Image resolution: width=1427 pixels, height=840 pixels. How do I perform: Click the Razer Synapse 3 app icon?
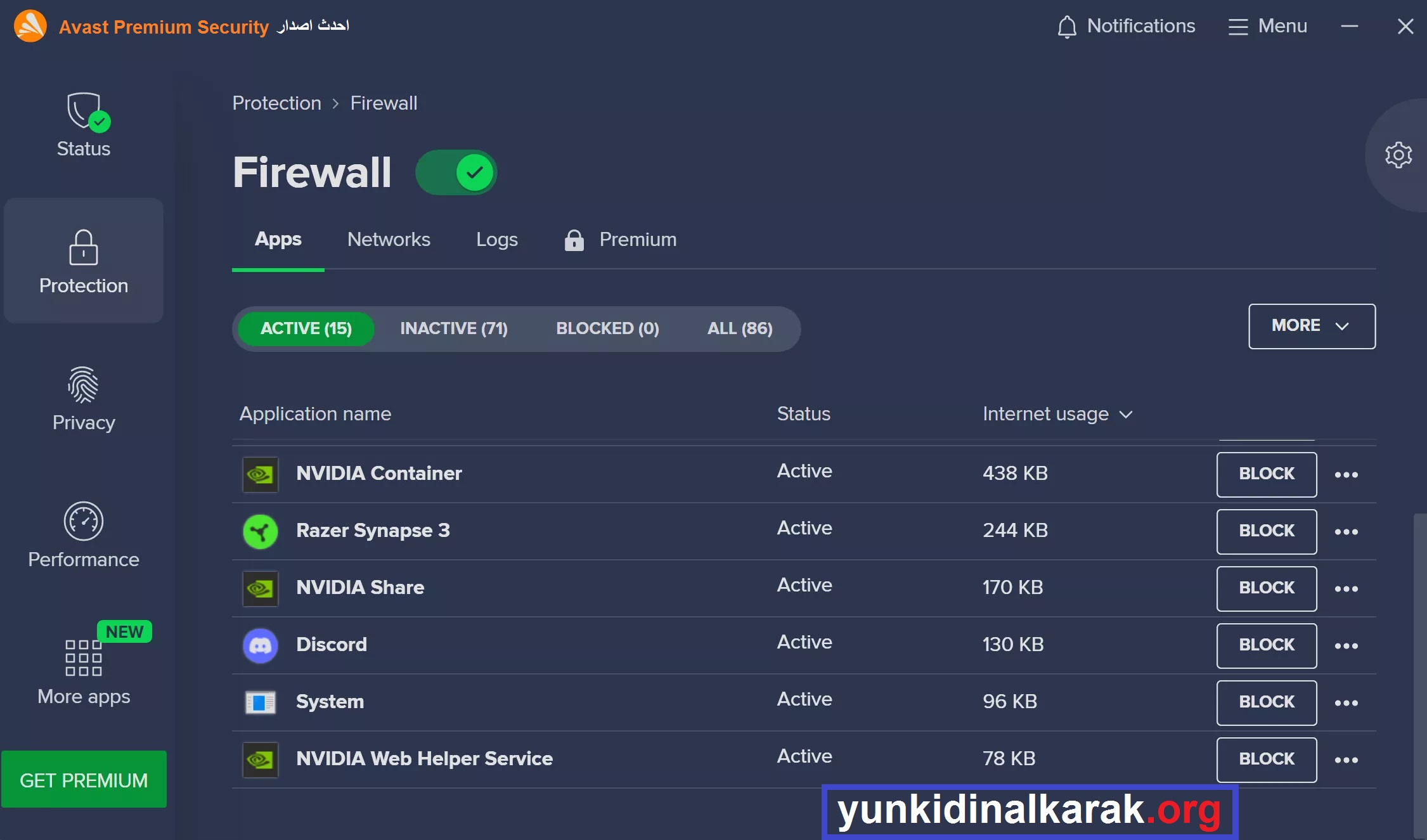(x=260, y=530)
